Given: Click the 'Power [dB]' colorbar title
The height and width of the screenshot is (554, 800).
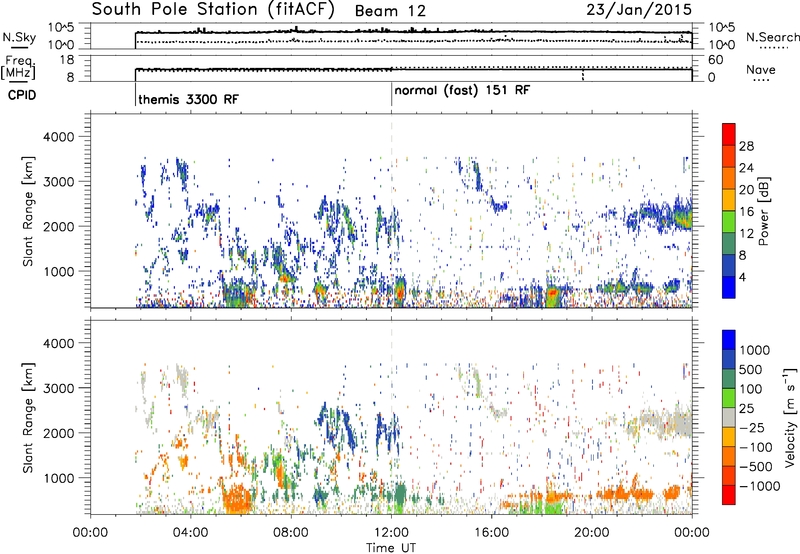Looking at the screenshot, I should (x=763, y=211).
